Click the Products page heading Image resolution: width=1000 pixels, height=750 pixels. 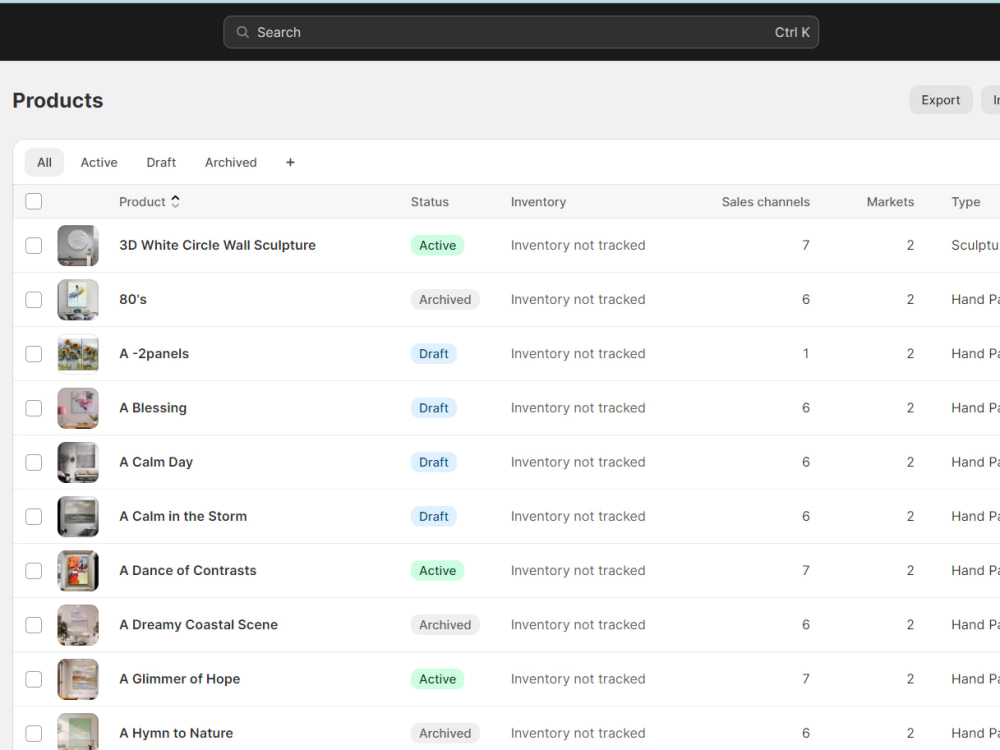pos(58,100)
